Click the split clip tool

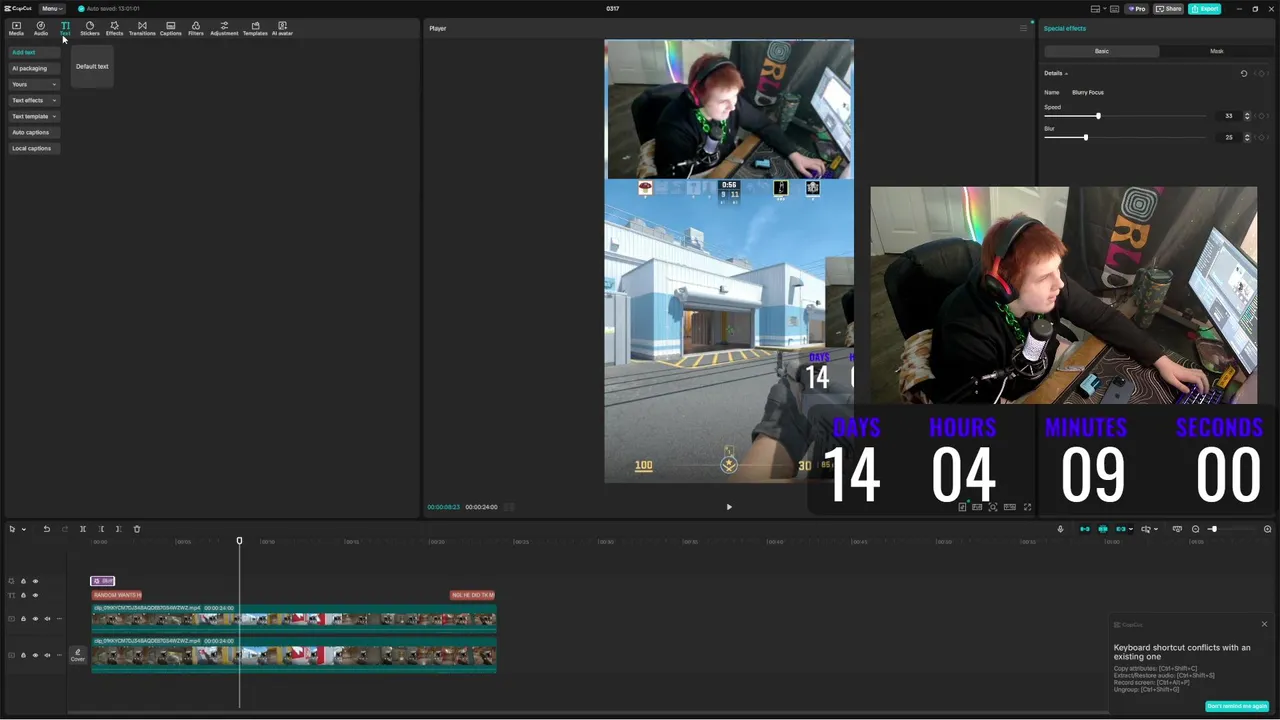[83, 529]
